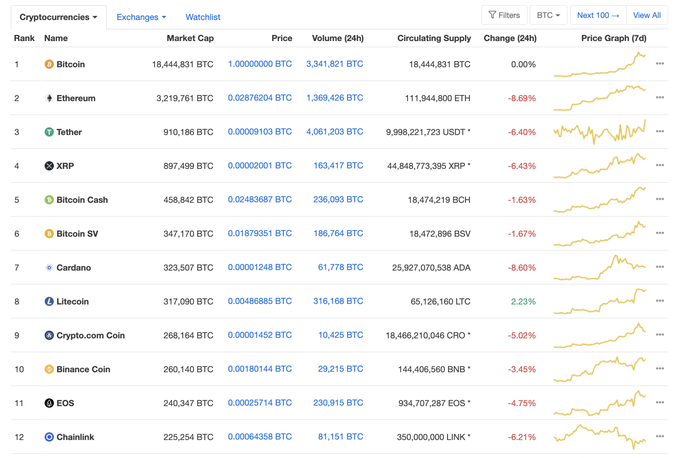Click the Bitcoin Cash logo icon
680x458 pixels.
click(x=49, y=200)
